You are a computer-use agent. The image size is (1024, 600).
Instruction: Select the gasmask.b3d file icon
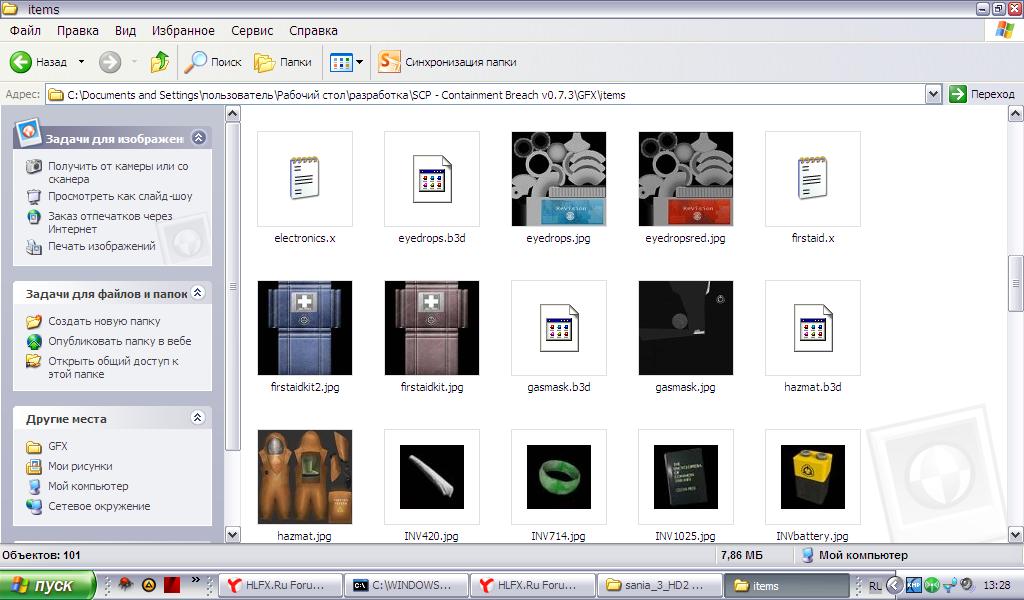[x=558, y=328]
